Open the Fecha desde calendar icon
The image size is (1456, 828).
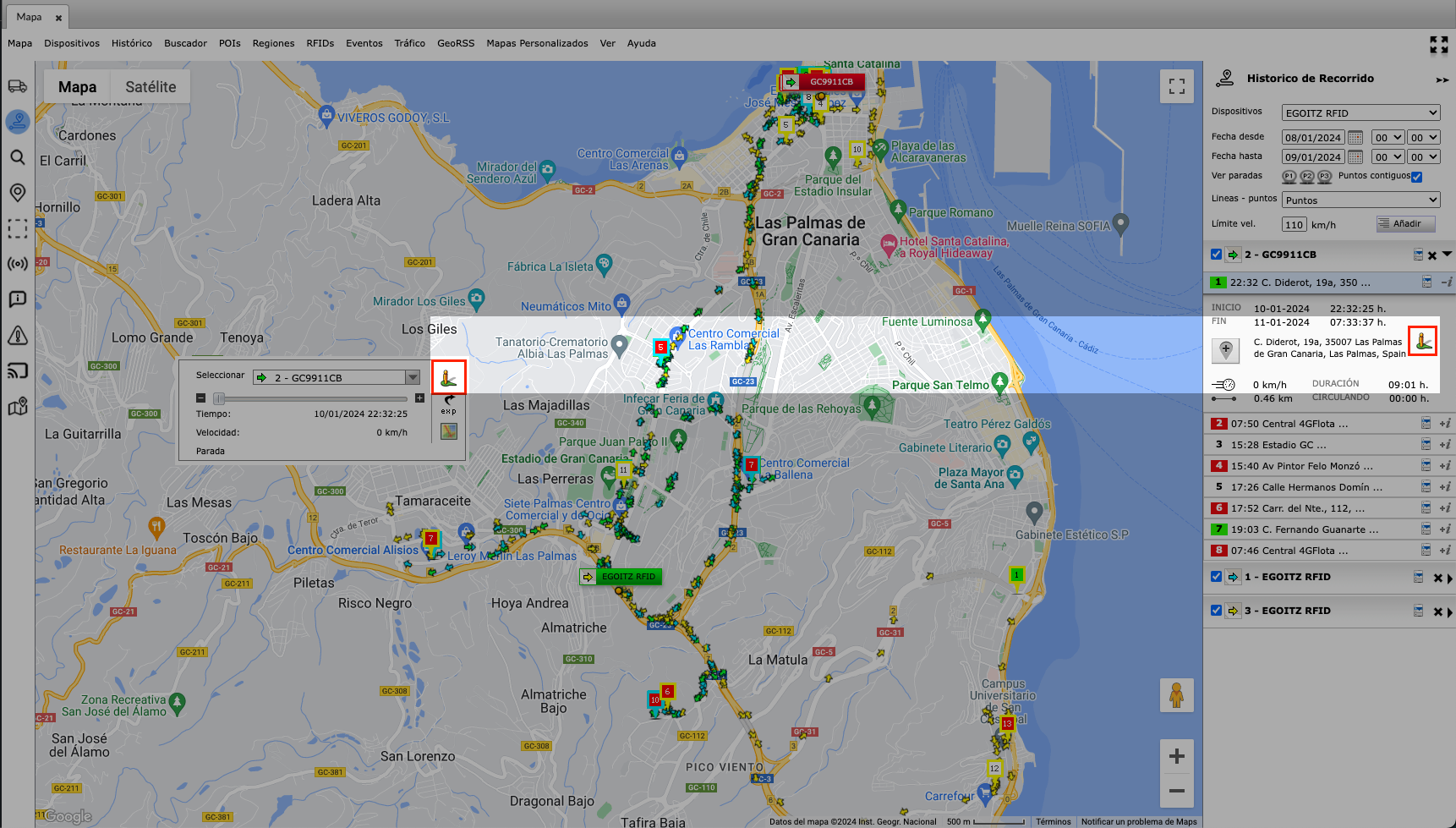click(1355, 137)
